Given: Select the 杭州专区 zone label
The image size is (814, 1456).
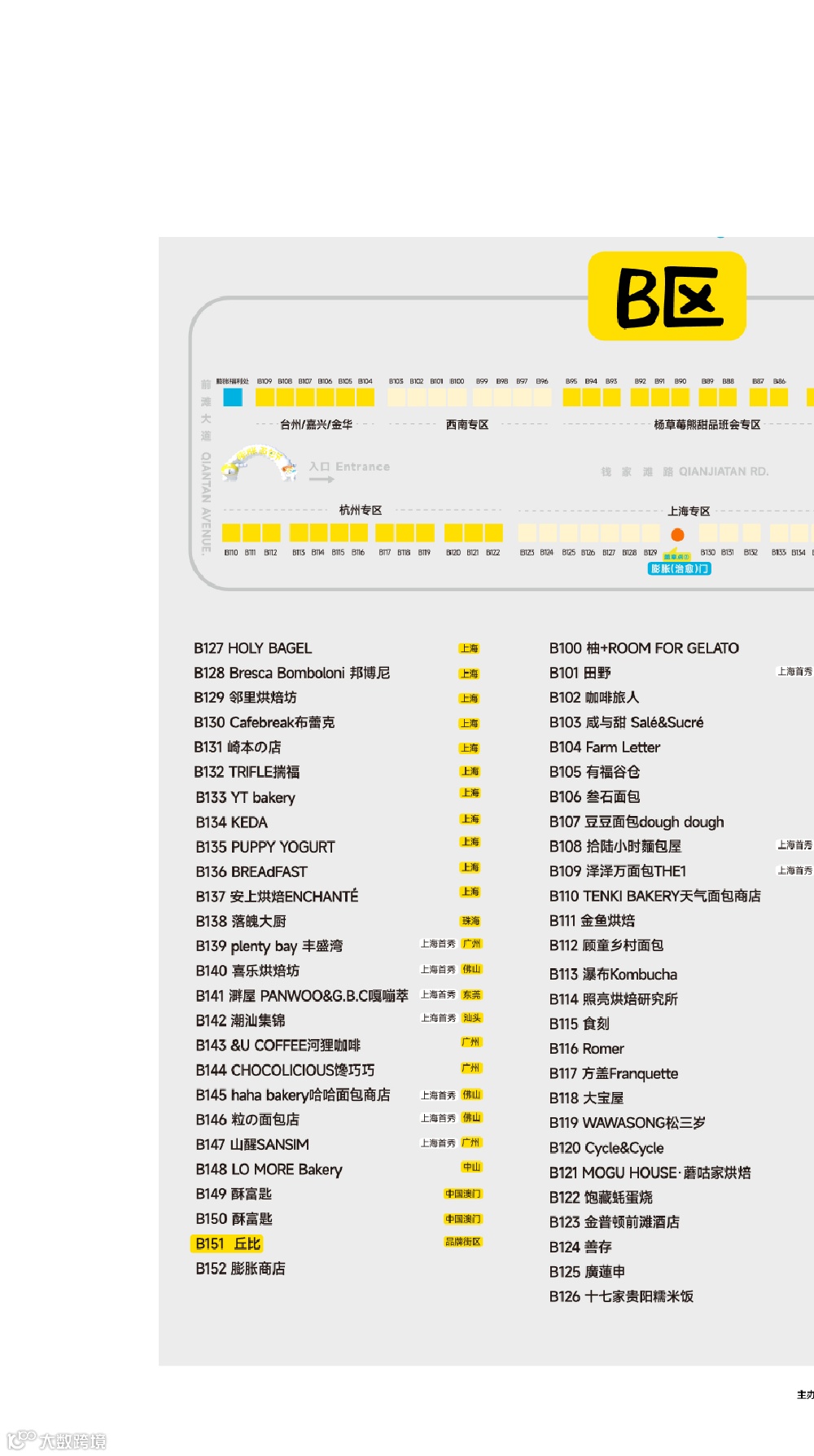Looking at the screenshot, I should [361, 510].
